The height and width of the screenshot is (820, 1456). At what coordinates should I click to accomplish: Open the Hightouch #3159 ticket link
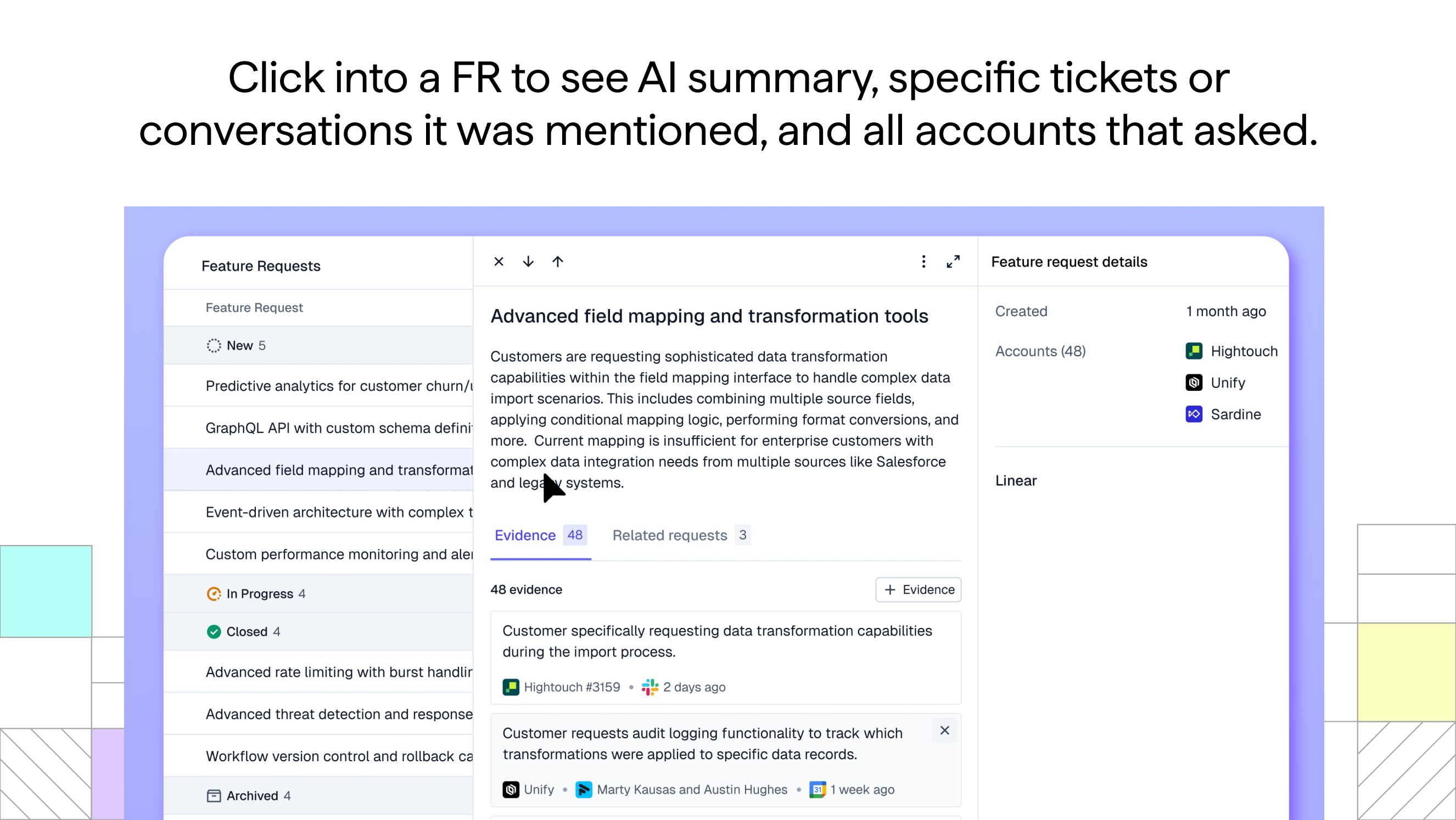click(572, 687)
